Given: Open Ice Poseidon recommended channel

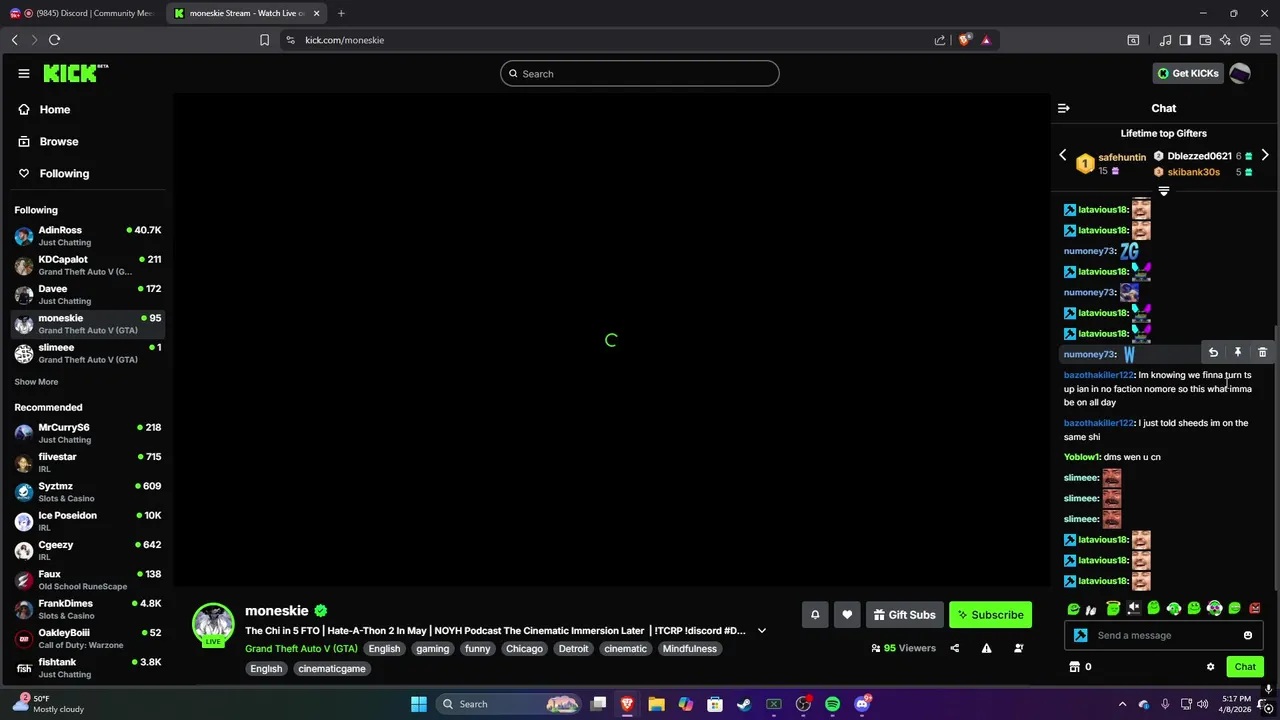Looking at the screenshot, I should tap(88, 521).
